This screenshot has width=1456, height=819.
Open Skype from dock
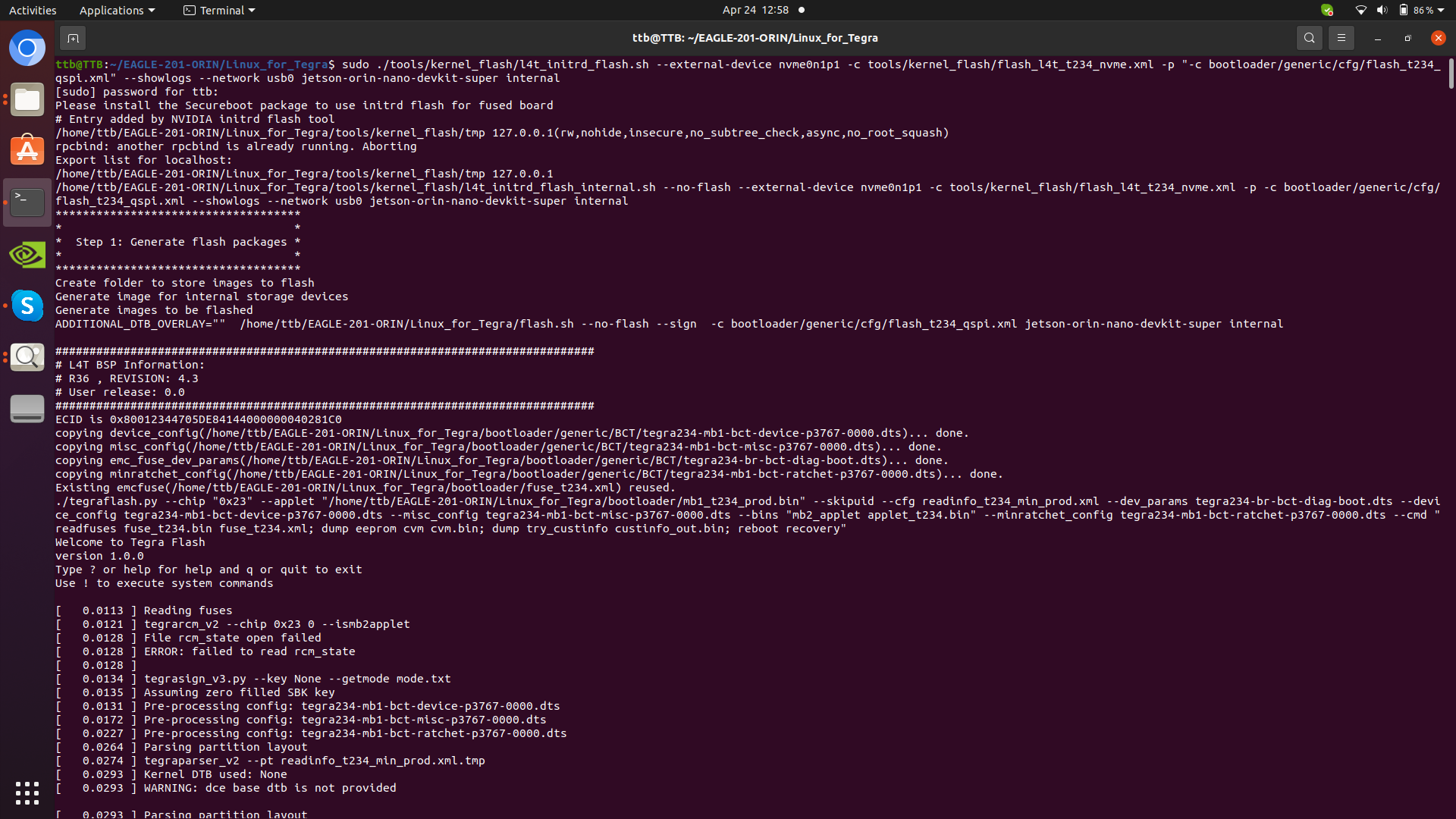[x=27, y=306]
